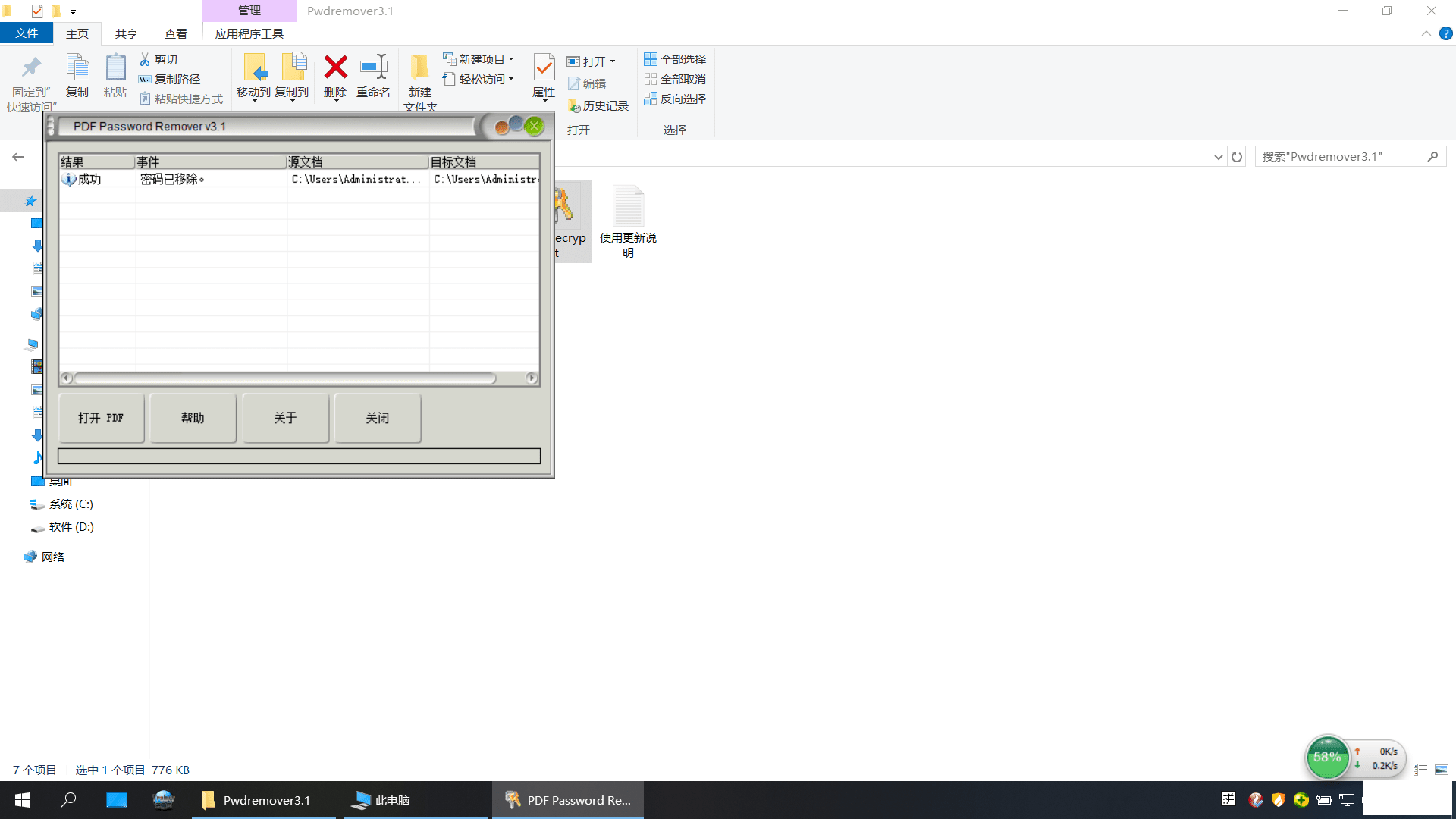Click the 结果 column header

[97, 162]
